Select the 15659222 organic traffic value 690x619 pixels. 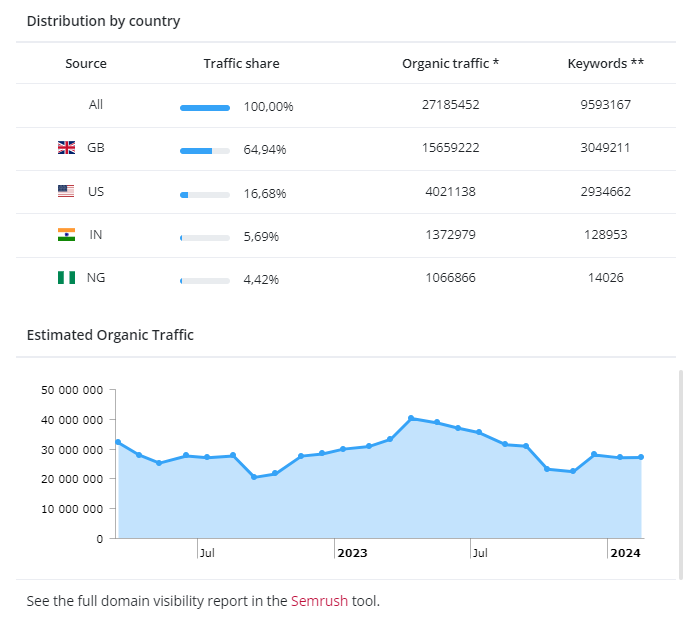(451, 147)
